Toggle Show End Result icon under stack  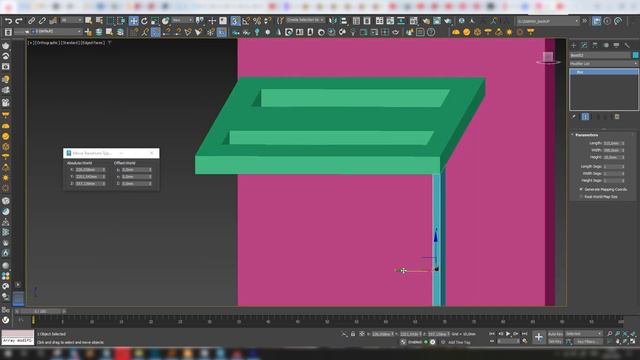(x=585, y=117)
